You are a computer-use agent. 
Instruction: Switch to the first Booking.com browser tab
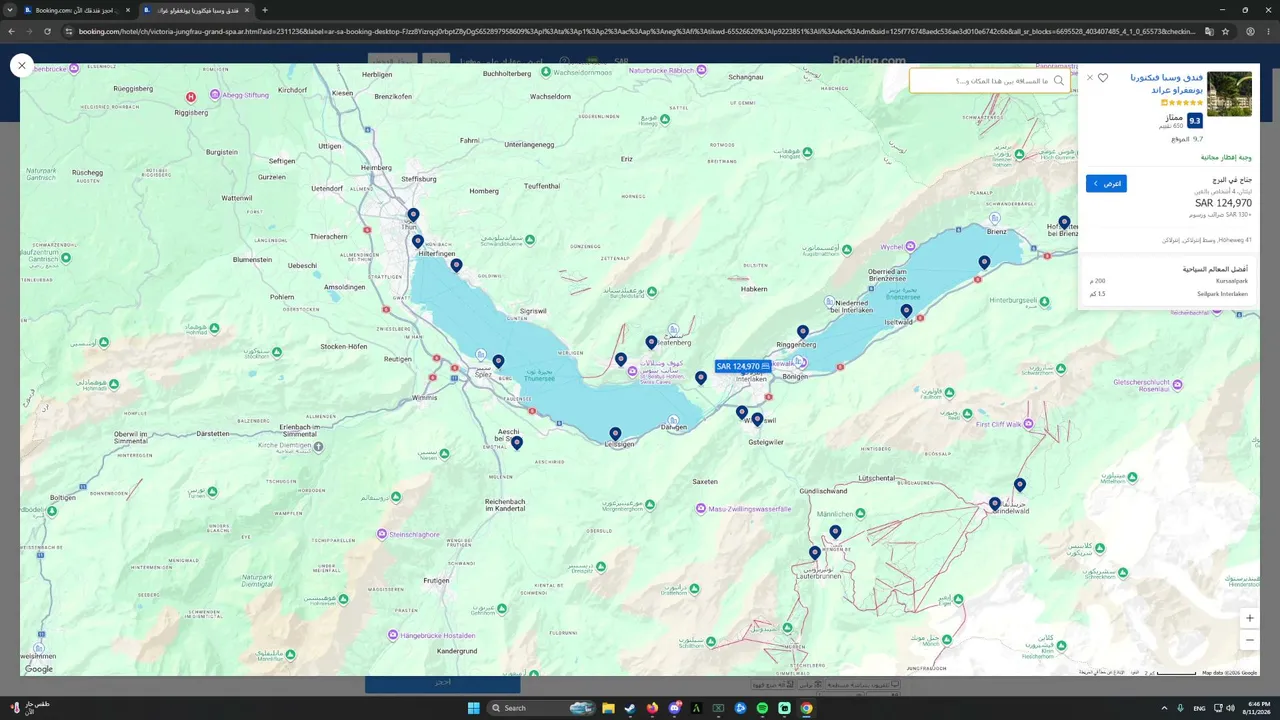point(76,10)
